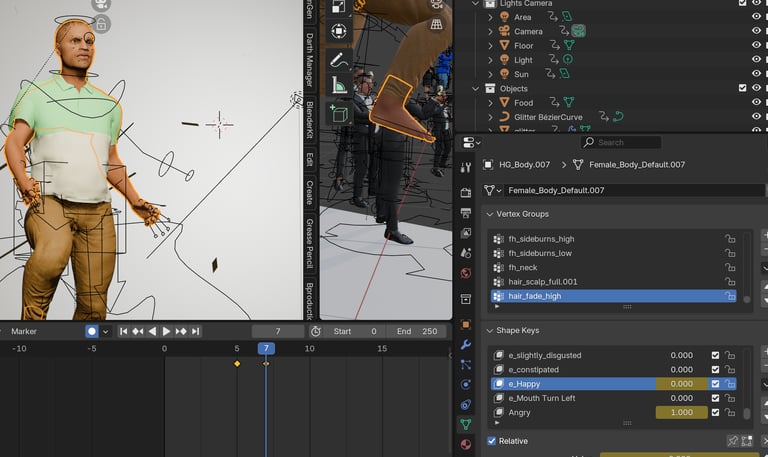Collapse the Objects collection in the outliner
The height and width of the screenshot is (457, 768).
tap(477, 88)
